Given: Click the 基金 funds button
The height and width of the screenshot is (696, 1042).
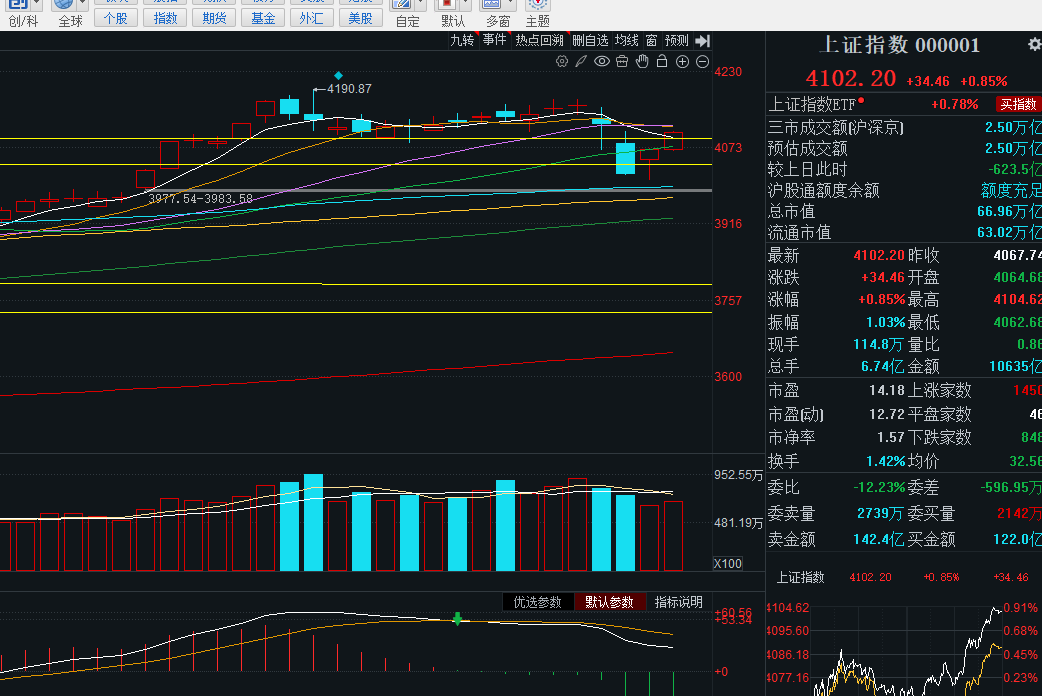Looking at the screenshot, I should point(262,18).
